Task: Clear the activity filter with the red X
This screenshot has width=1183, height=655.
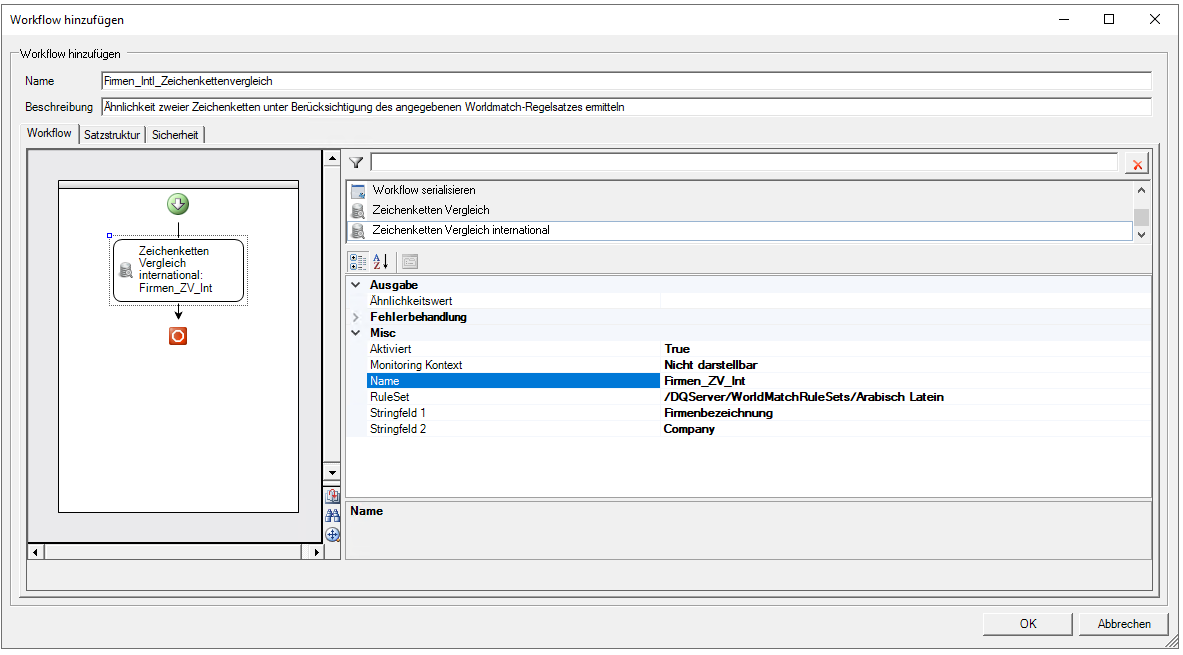Action: click(x=1137, y=164)
